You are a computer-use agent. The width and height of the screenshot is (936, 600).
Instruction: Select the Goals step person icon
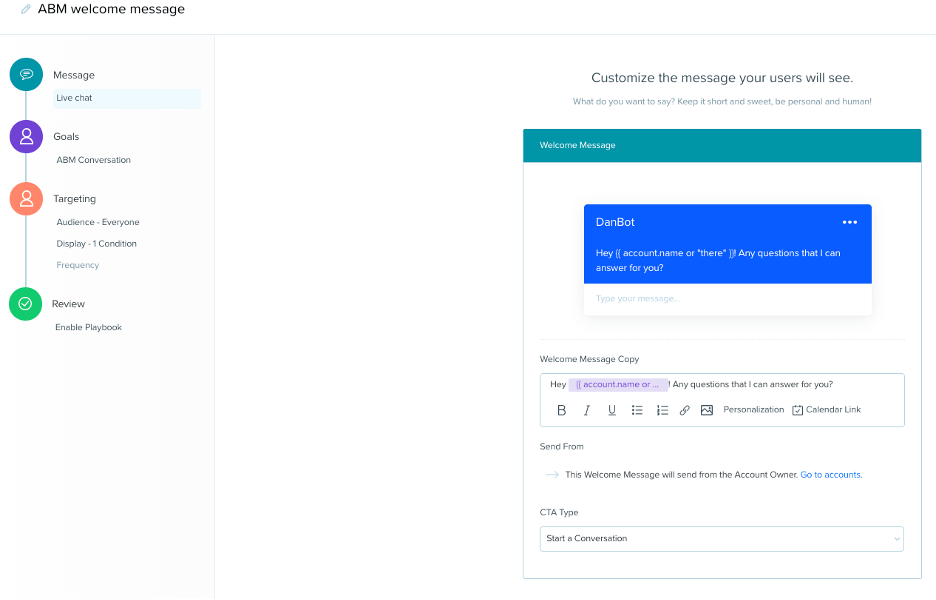coord(26,137)
